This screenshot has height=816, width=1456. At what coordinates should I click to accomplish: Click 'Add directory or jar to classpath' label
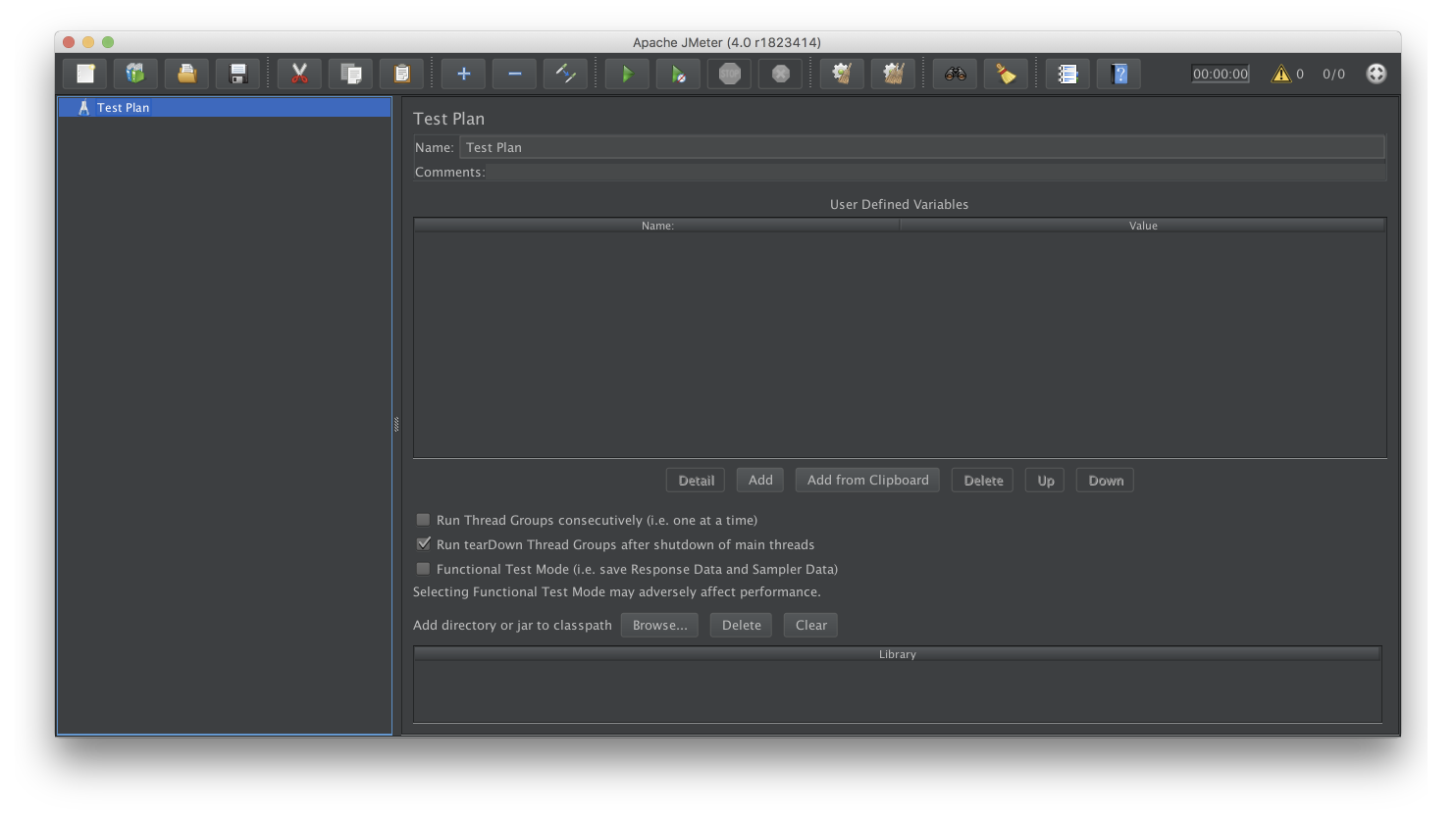(x=512, y=625)
